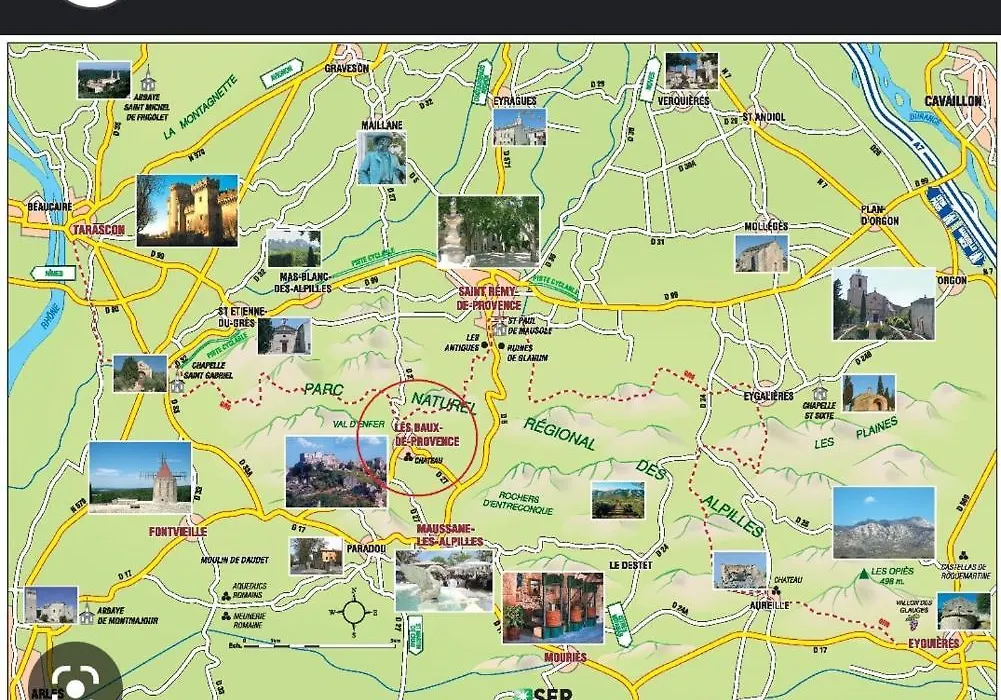Click the ruins icon above Castellas de Roquemartine

coord(964,556)
